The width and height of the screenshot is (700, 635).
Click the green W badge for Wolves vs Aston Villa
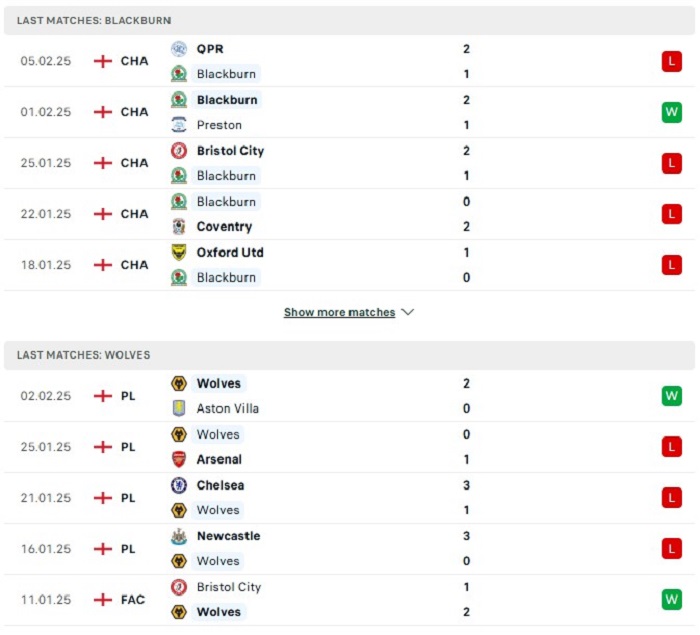[671, 396]
